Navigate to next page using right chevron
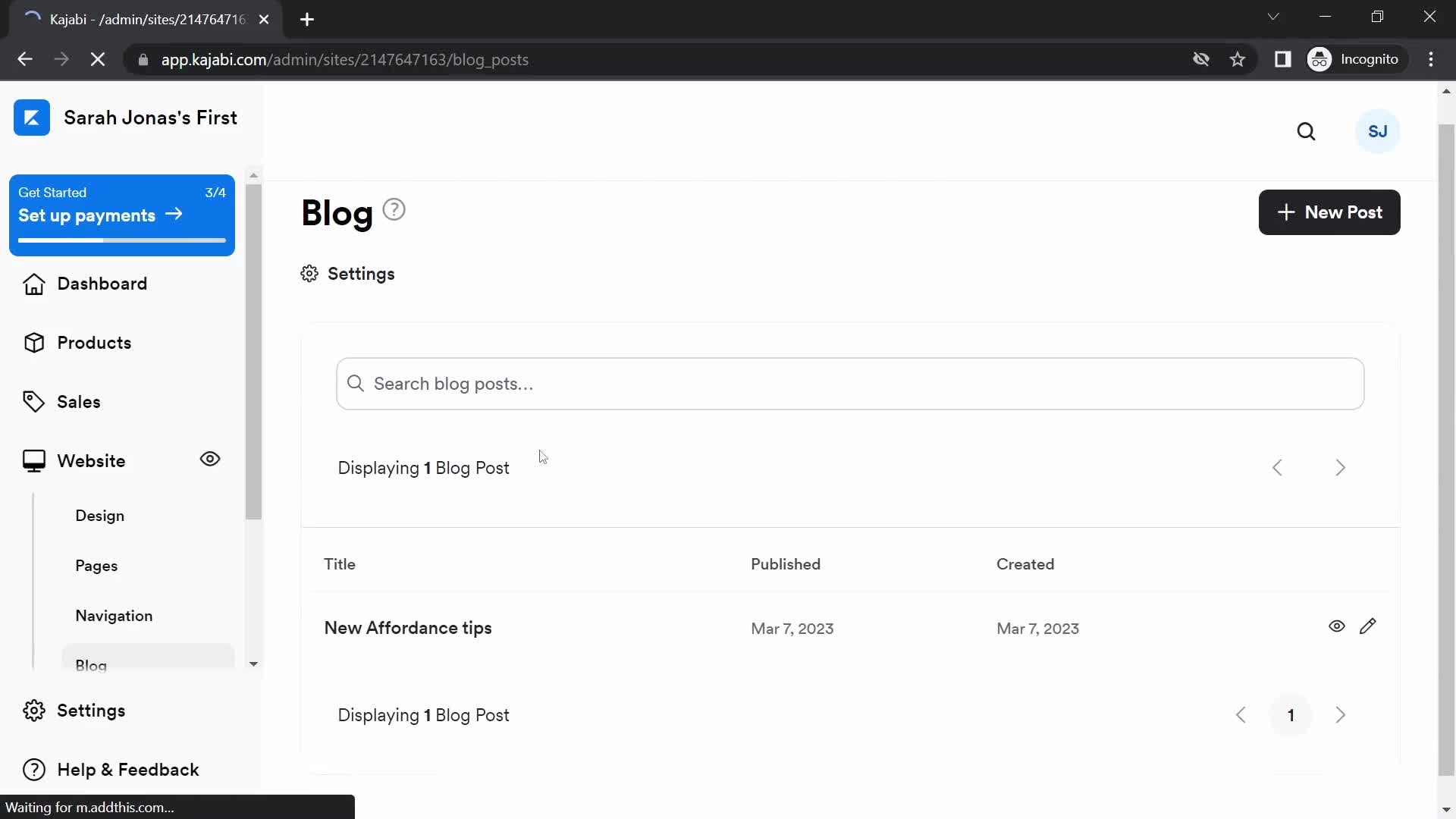 (x=1340, y=715)
